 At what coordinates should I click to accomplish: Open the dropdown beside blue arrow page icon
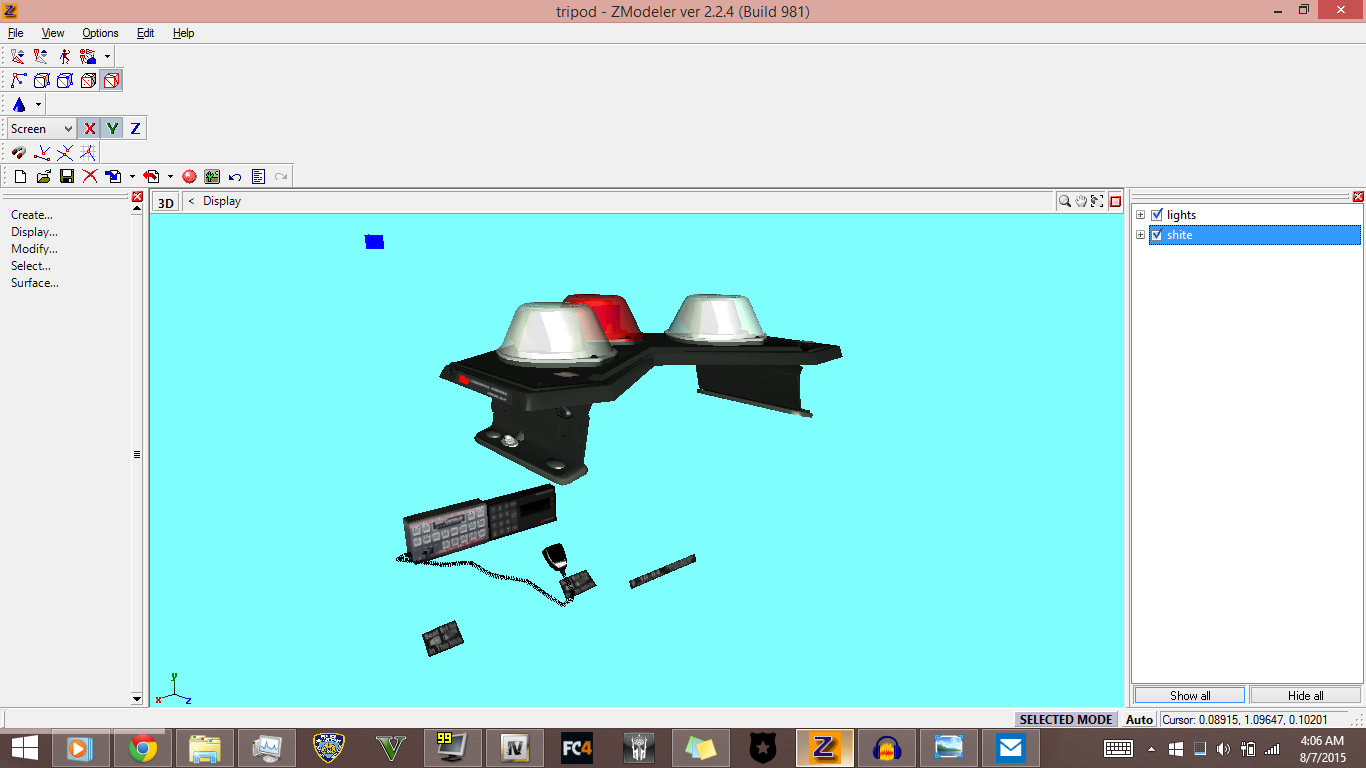click(x=132, y=177)
